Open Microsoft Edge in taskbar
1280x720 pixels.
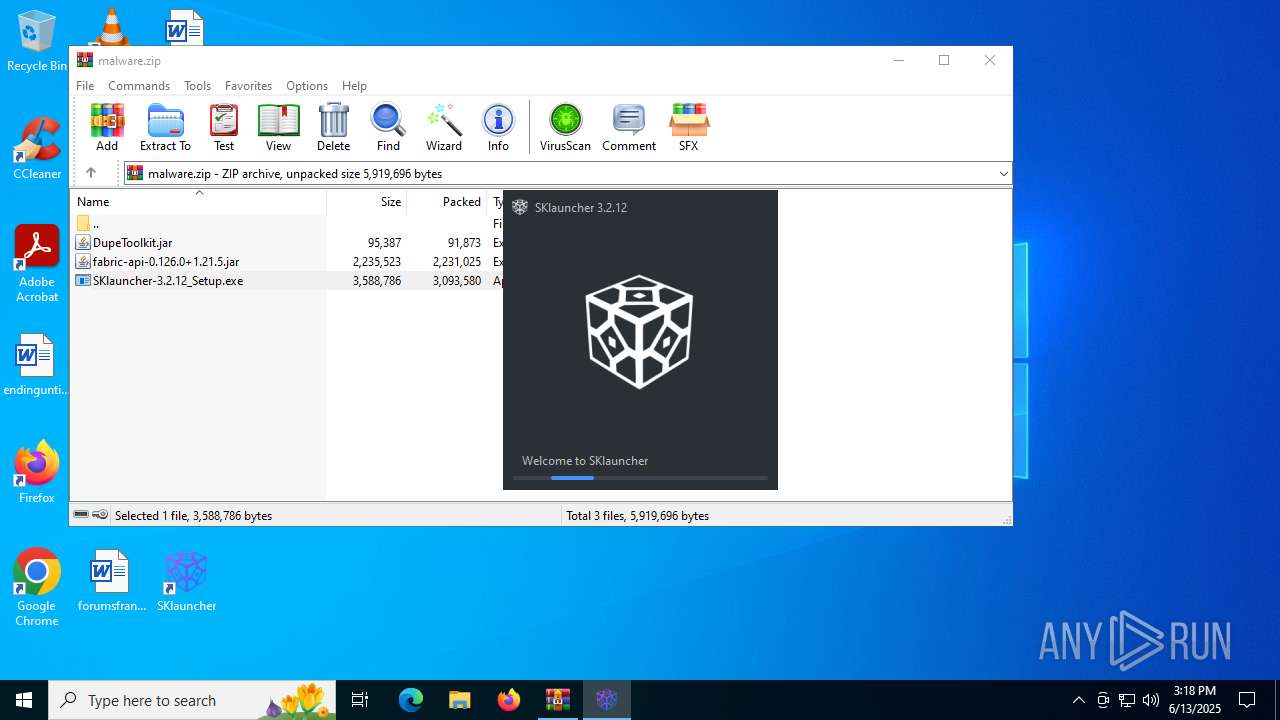coord(411,700)
